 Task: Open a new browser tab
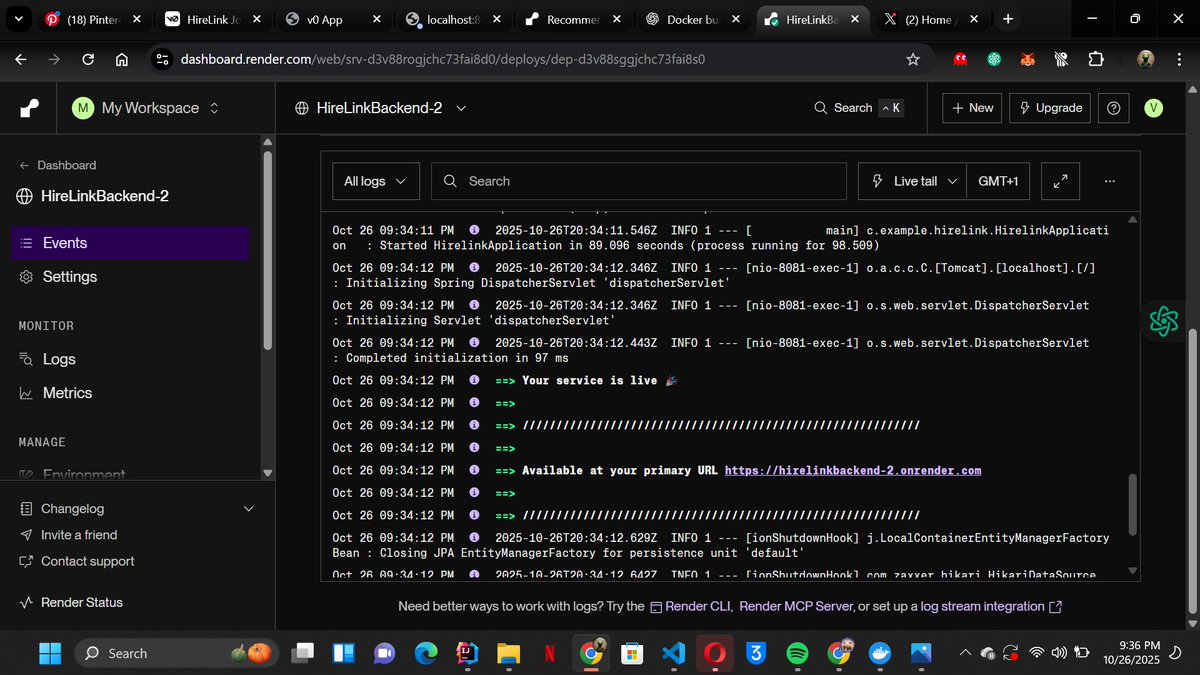click(1007, 19)
